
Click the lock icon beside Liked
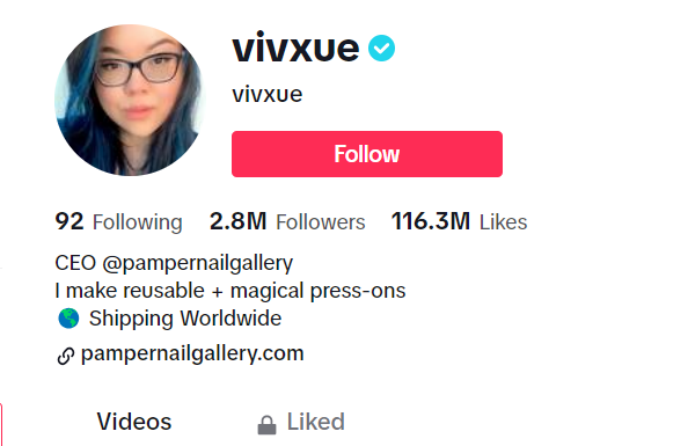[x=267, y=424]
